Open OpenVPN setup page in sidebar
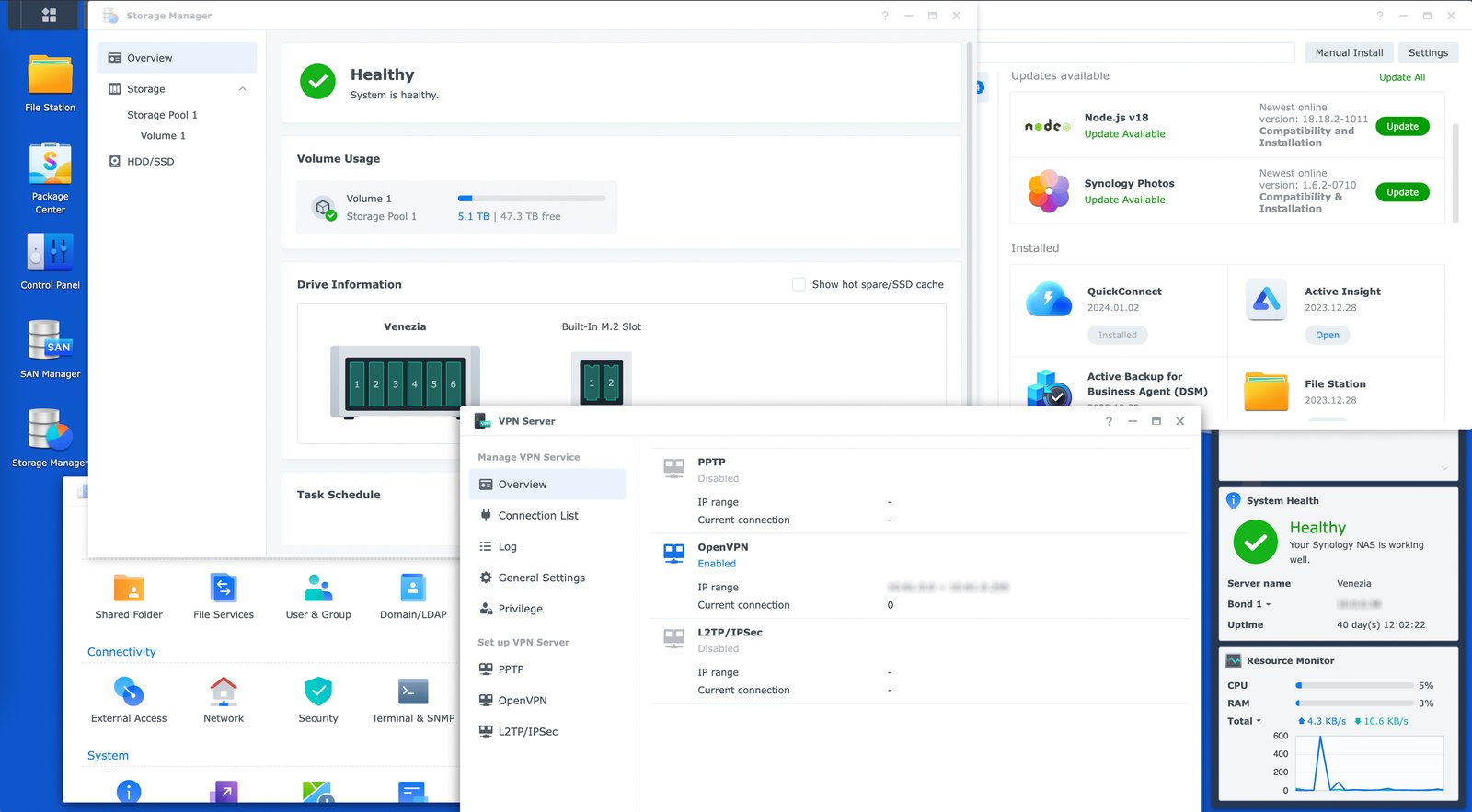 click(x=547, y=701)
